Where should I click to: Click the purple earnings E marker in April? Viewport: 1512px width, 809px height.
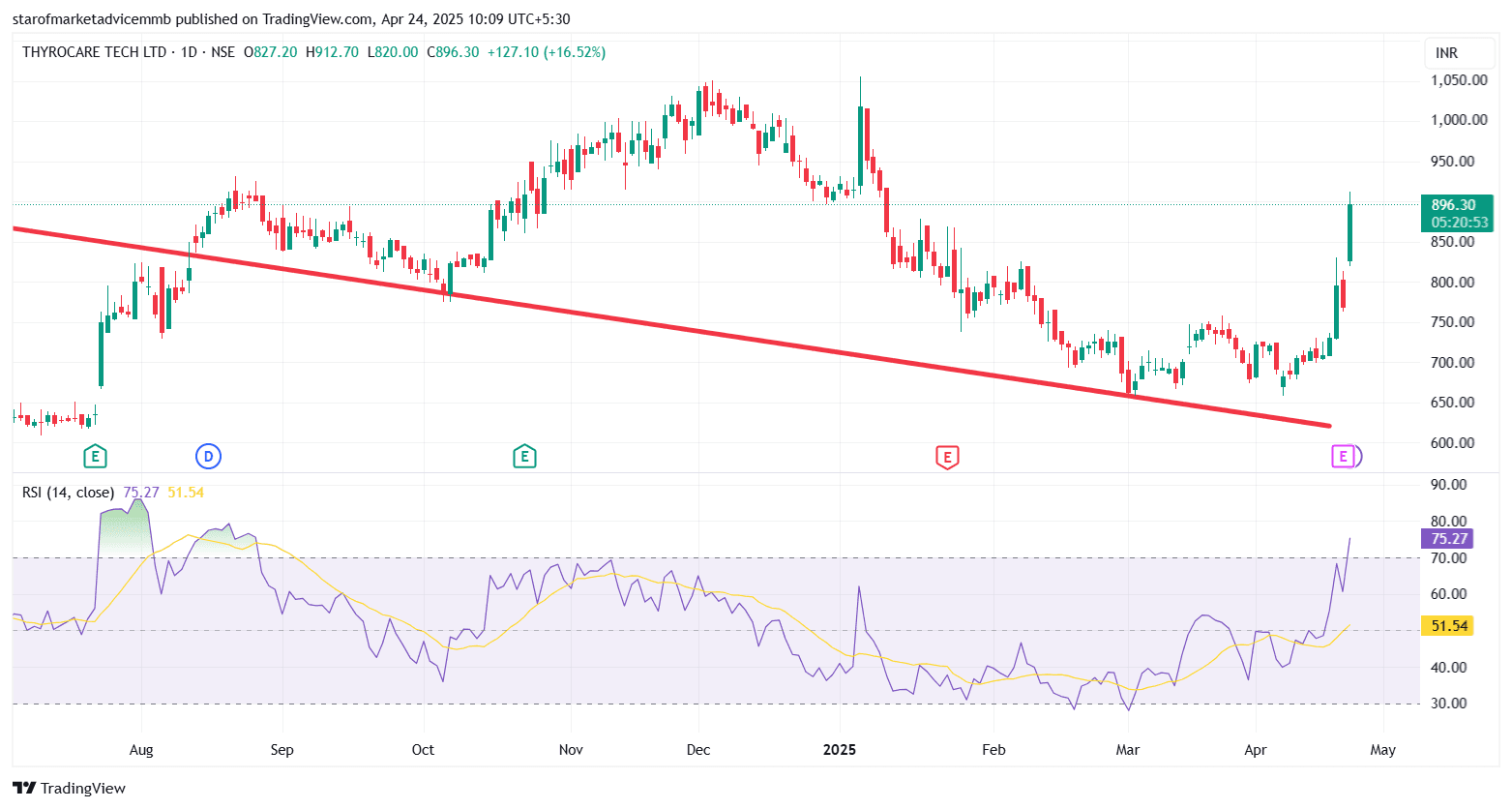[1343, 456]
